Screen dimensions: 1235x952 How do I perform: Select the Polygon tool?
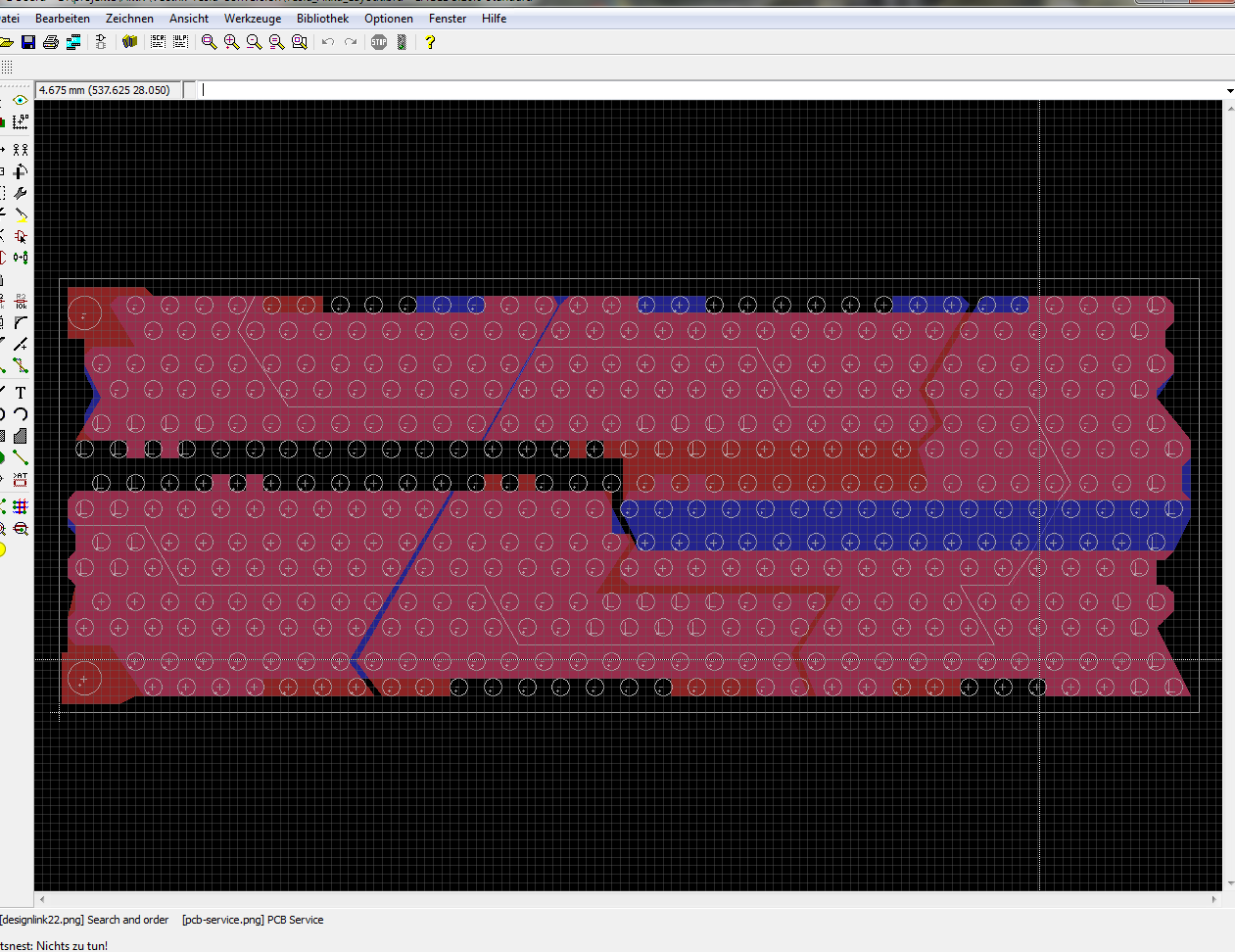click(x=21, y=437)
